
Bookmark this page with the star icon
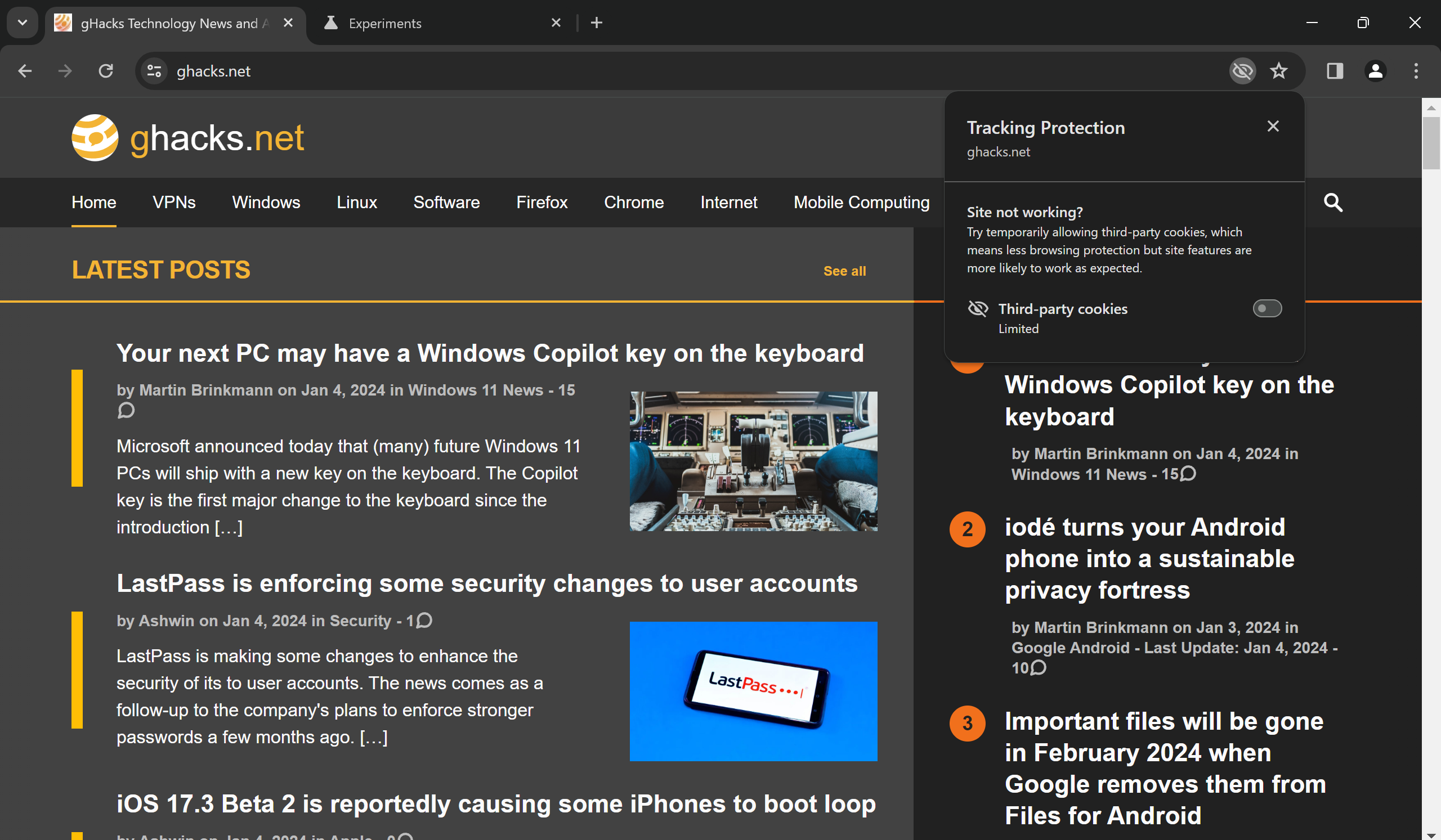coord(1279,71)
